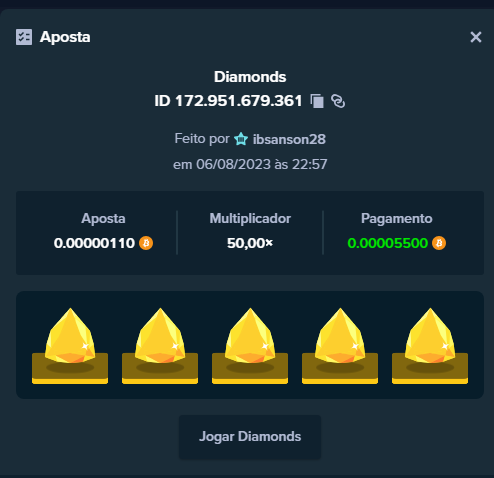Click the Pagamento column label
Viewport: 494px width, 478px height.
(397, 219)
